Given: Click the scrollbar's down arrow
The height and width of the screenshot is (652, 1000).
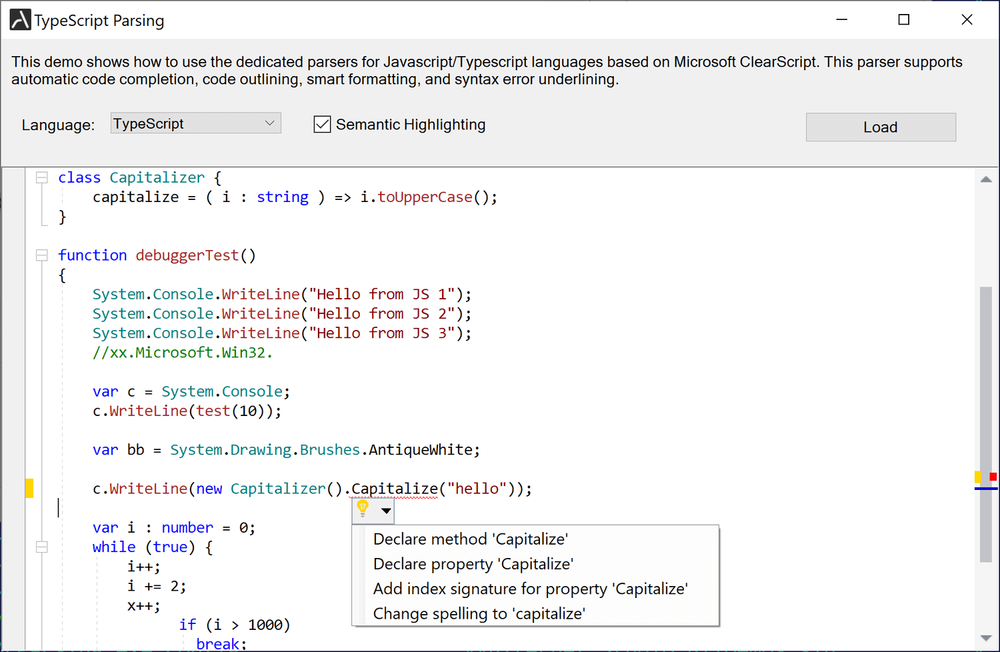Looking at the screenshot, I should point(984,639).
